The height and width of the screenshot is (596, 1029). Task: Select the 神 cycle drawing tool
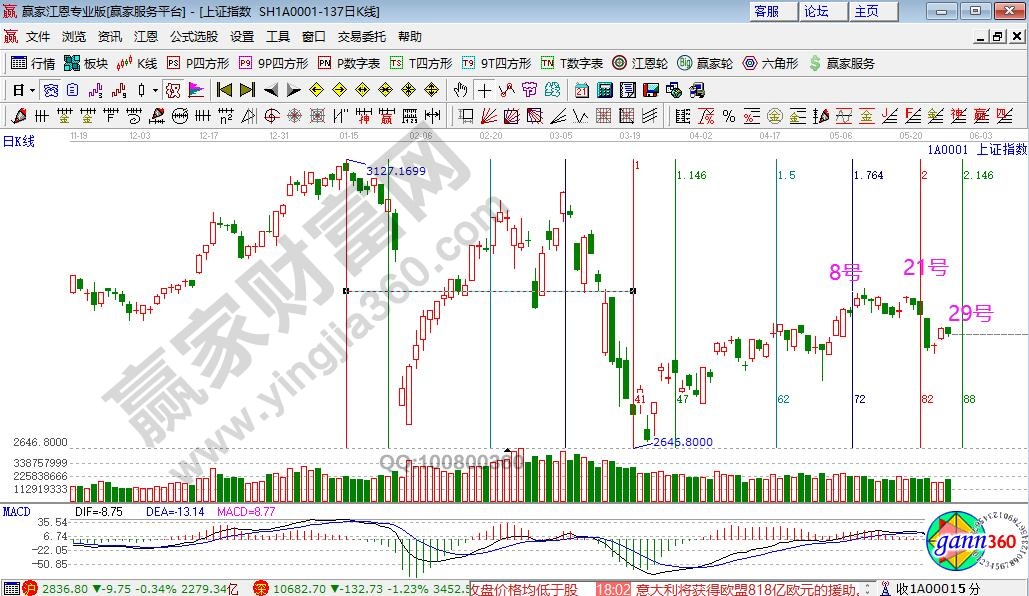(363, 116)
